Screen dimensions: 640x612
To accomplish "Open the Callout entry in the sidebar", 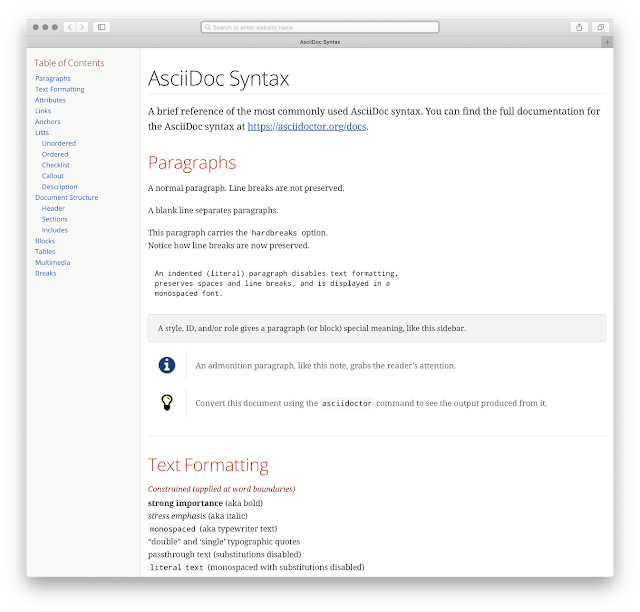I will pyautogui.click(x=53, y=176).
